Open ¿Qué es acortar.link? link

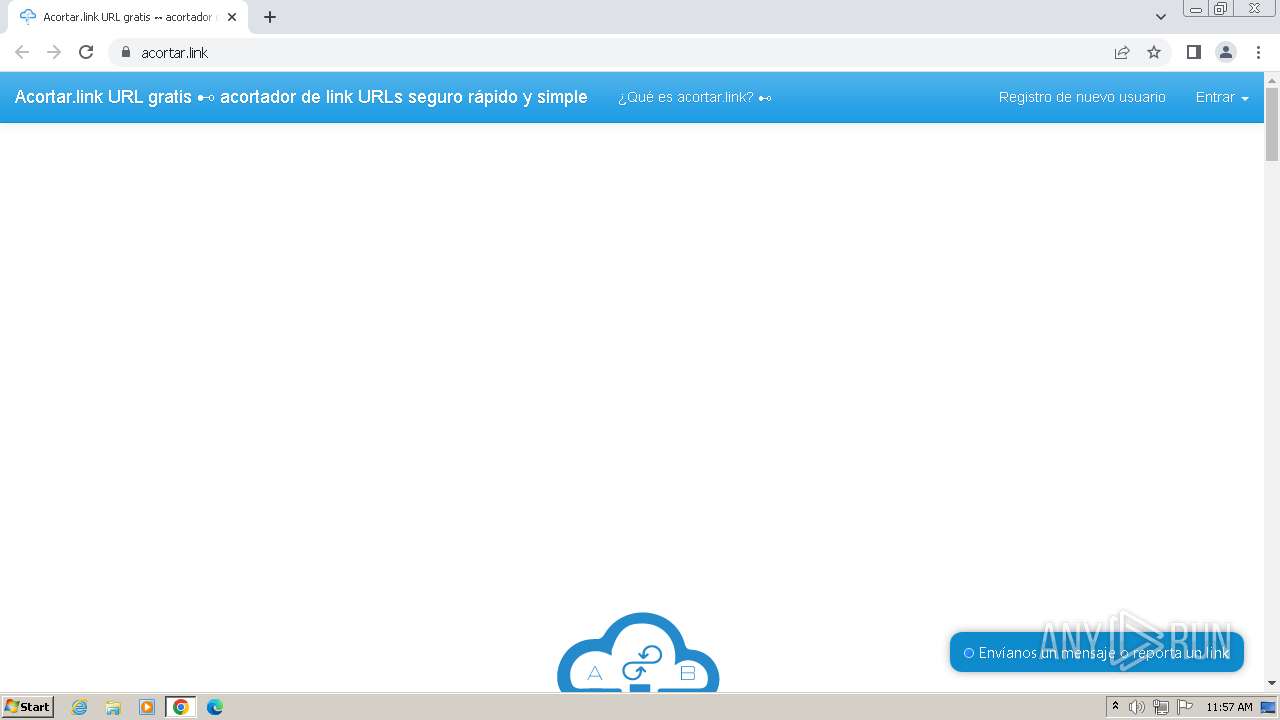694,97
